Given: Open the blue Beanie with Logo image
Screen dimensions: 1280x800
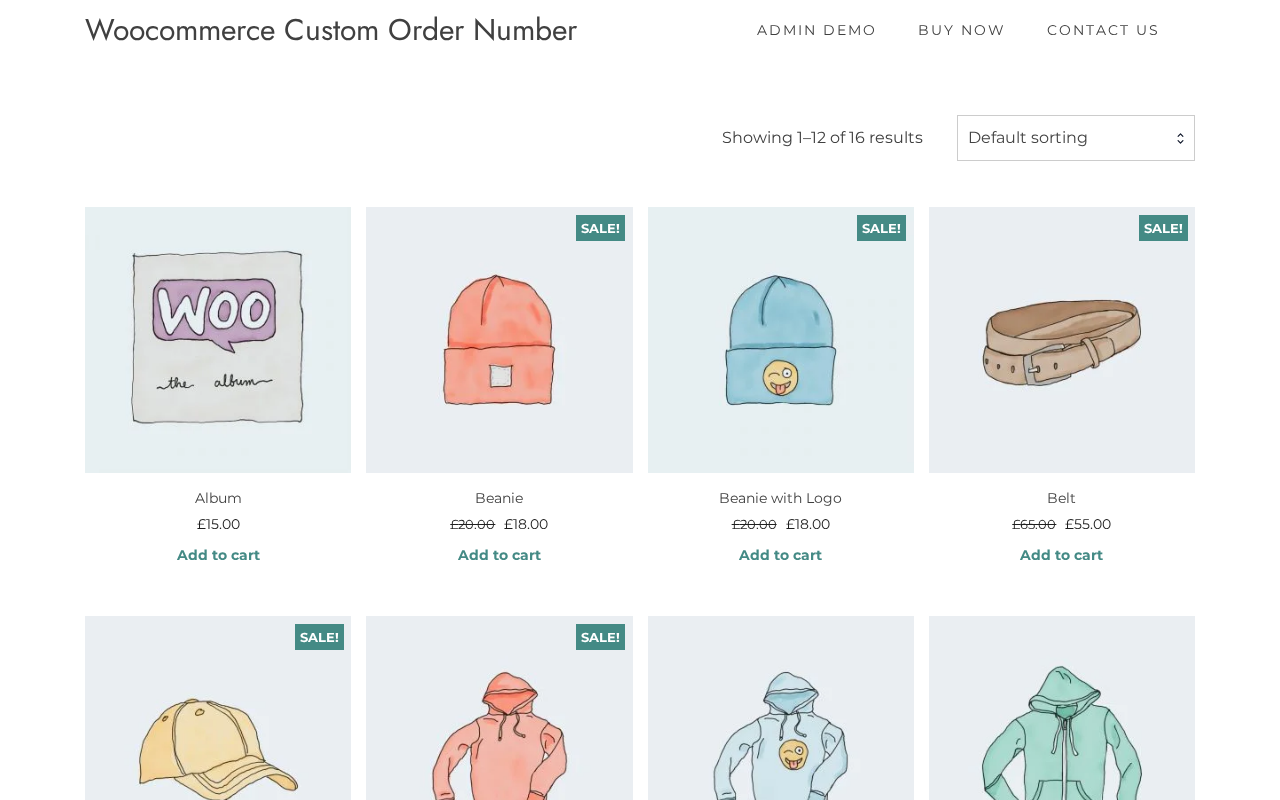Looking at the screenshot, I should [x=780, y=340].
